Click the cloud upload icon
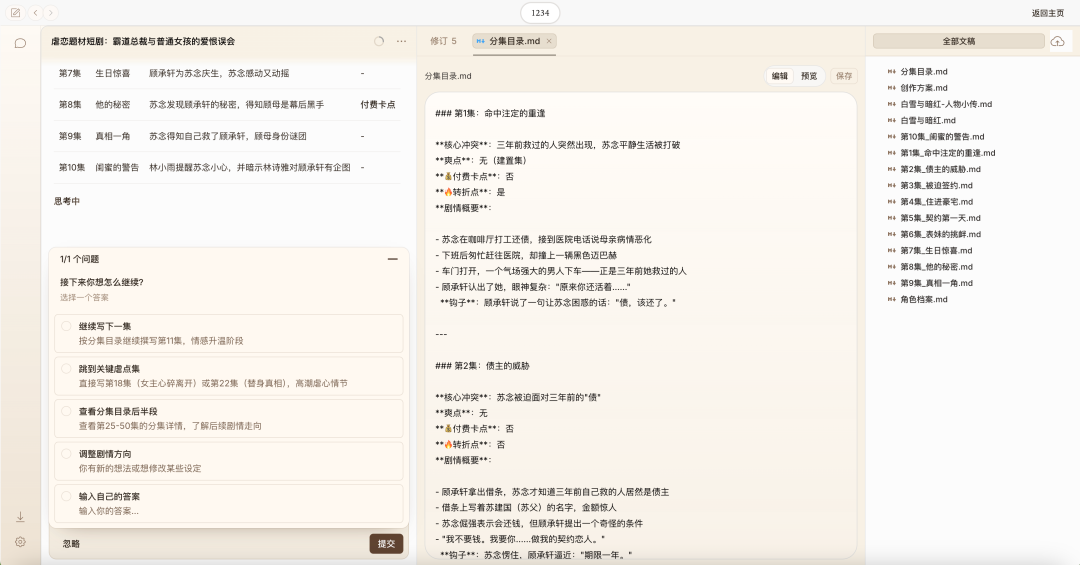The width and height of the screenshot is (1080, 565). [x=1057, y=41]
